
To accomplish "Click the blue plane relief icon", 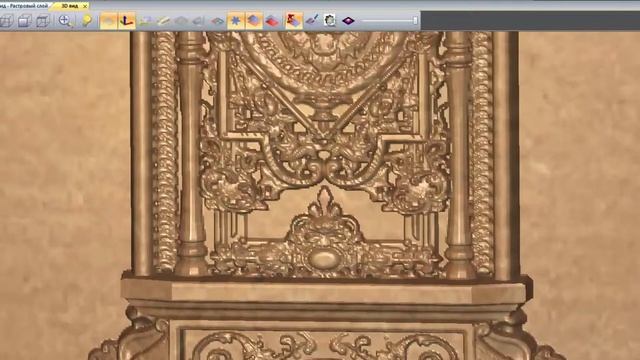I will pyautogui.click(x=217, y=21).
